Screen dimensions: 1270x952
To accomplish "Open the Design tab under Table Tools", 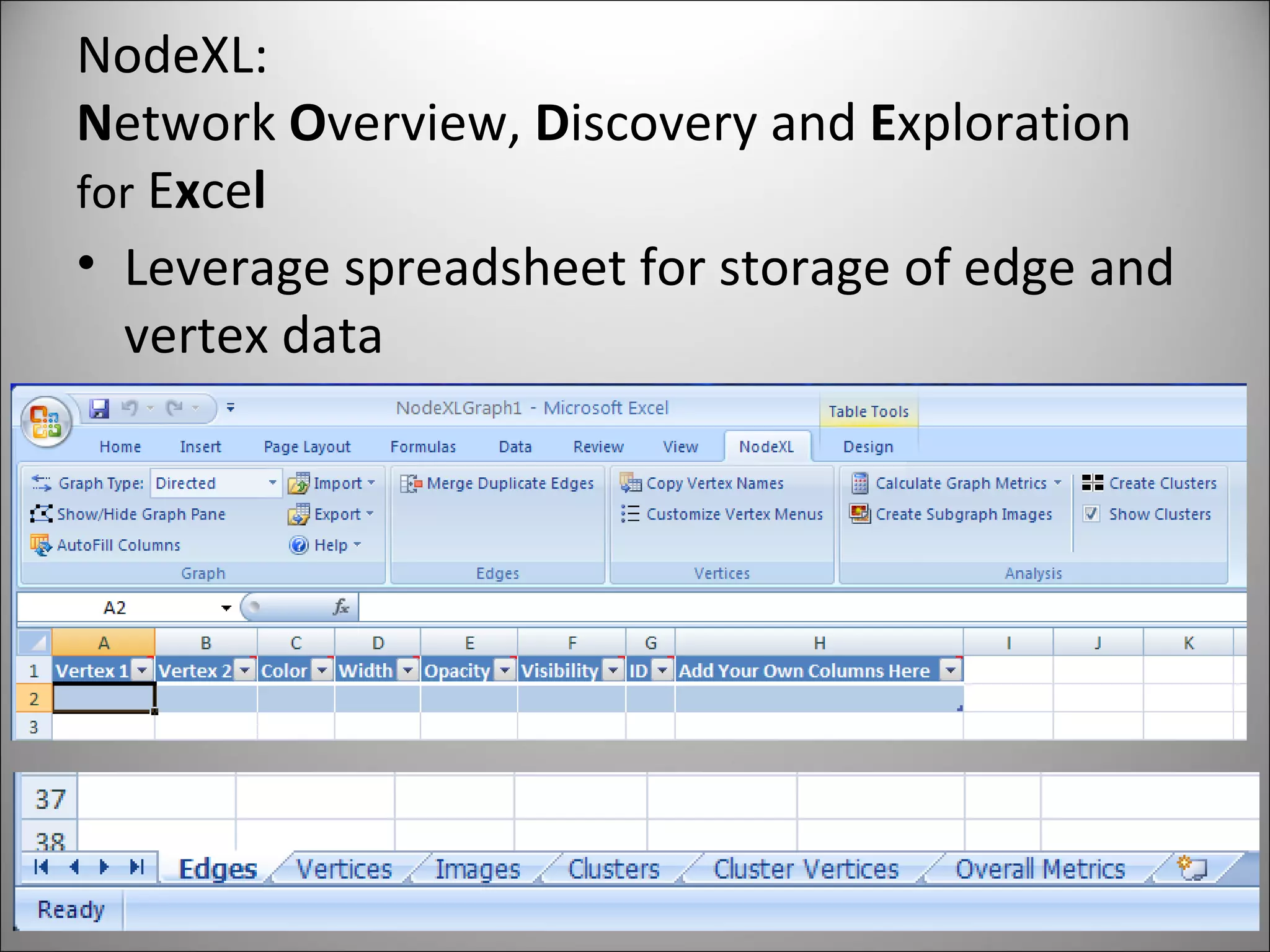I will (868, 447).
